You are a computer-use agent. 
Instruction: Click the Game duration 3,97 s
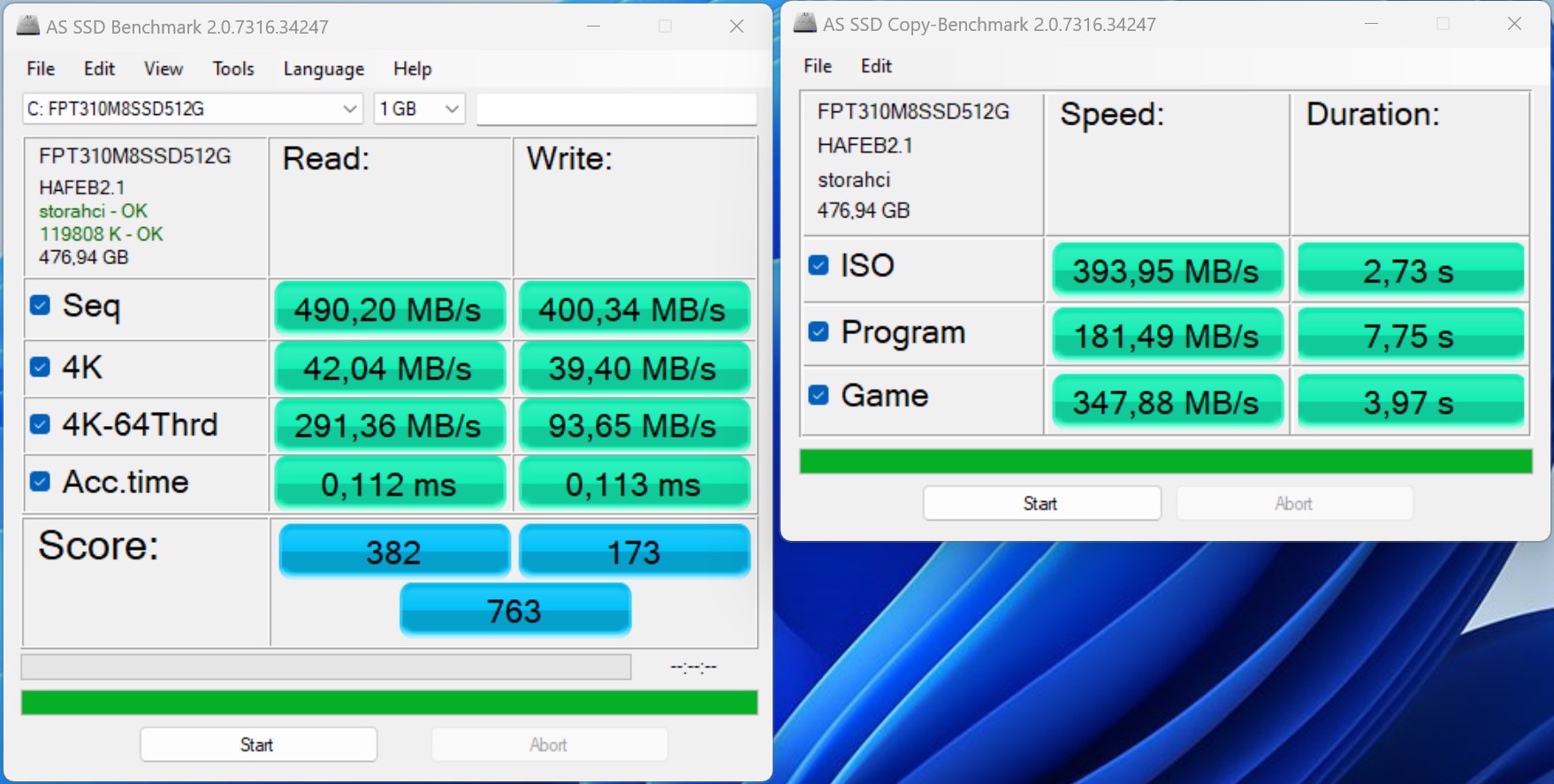pyautogui.click(x=1410, y=401)
